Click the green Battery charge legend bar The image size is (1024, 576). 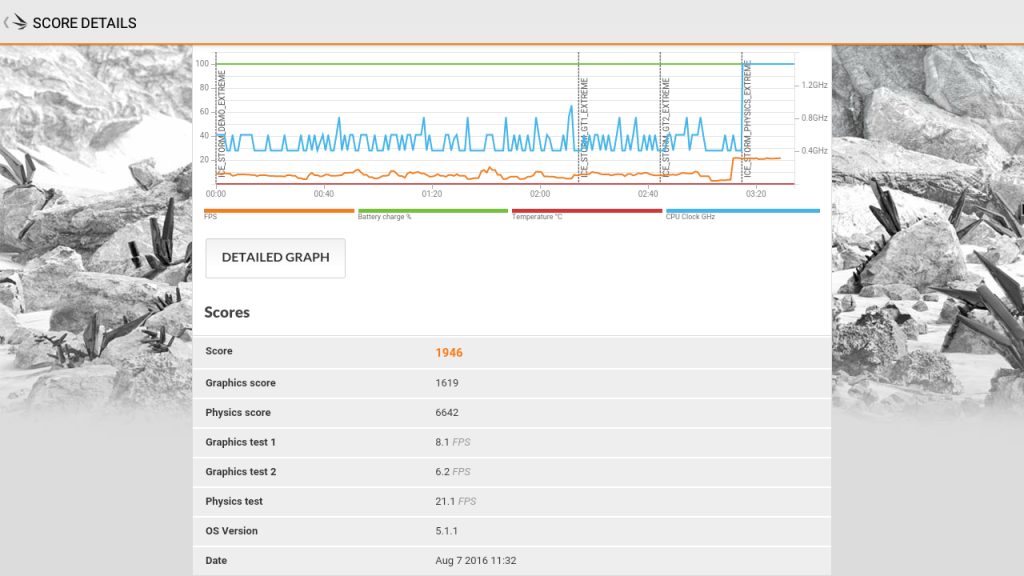click(433, 211)
